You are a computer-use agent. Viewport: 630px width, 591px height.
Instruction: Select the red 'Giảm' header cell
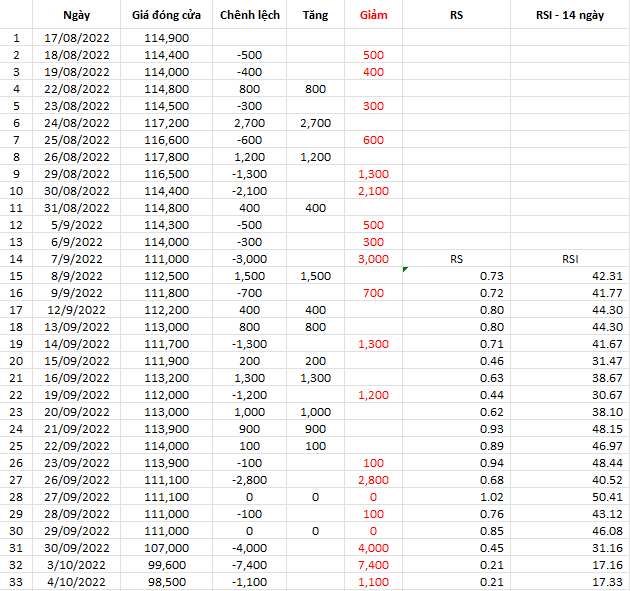[x=373, y=15]
